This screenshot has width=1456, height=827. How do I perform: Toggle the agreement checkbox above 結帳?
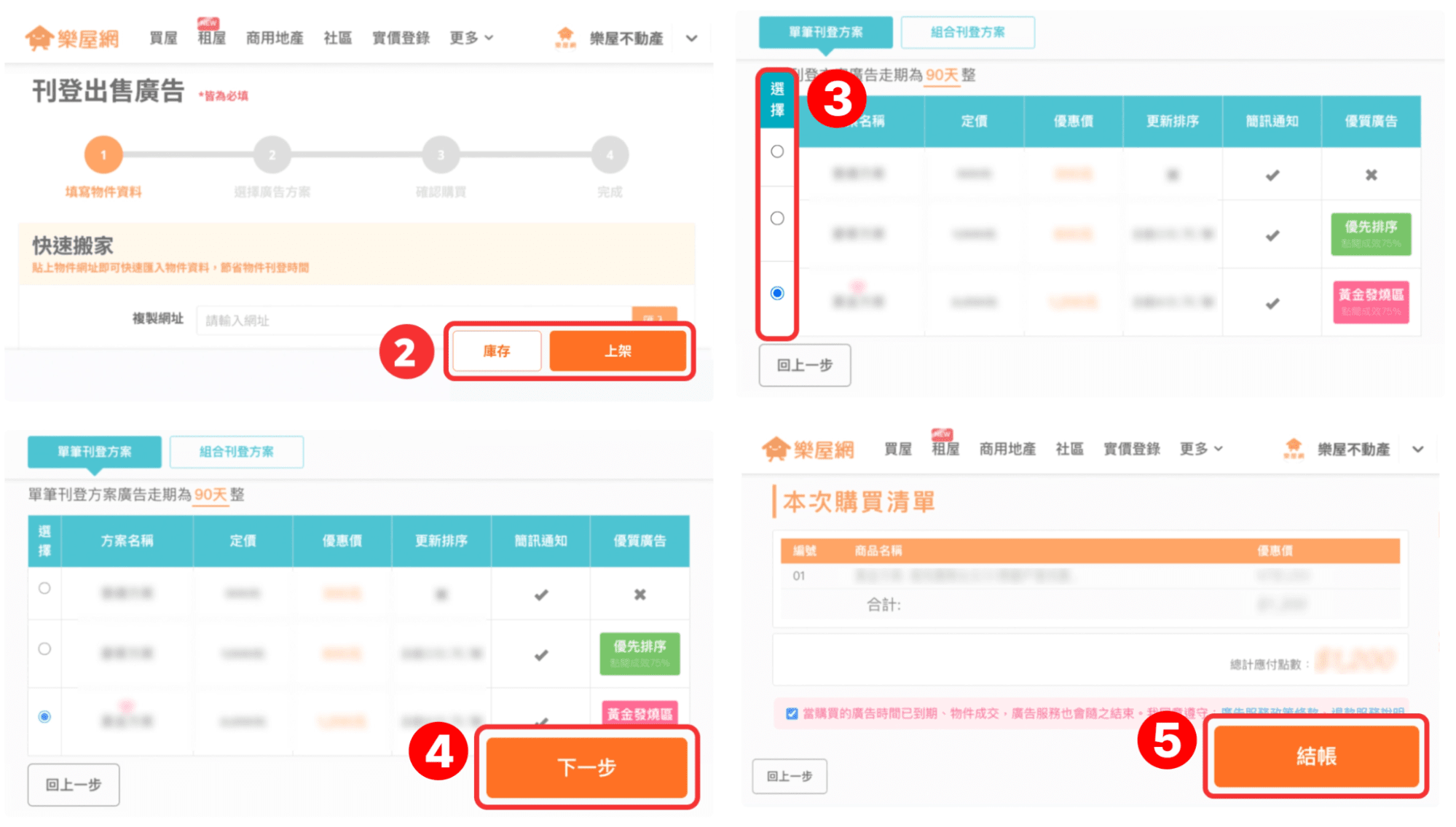coord(792,713)
